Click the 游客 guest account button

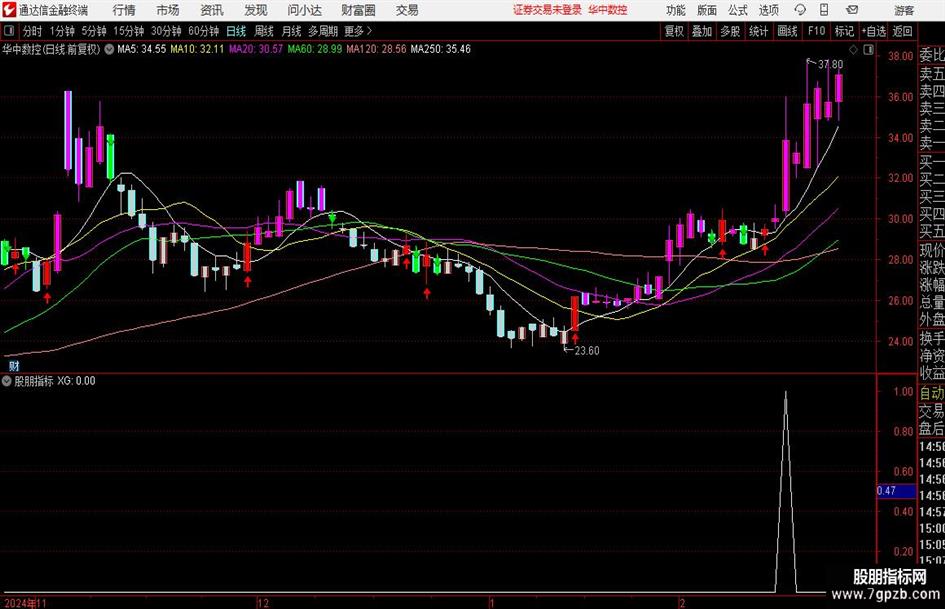[x=903, y=10]
